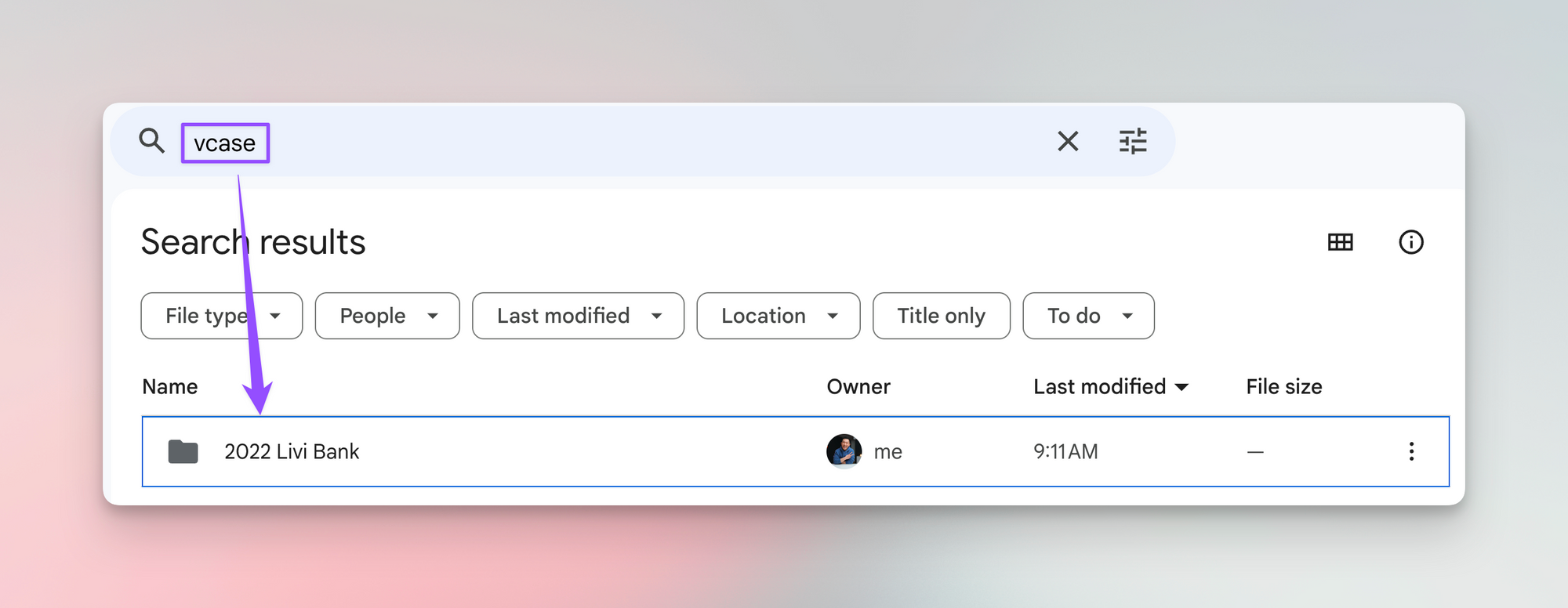Expand the File type filter

221,316
